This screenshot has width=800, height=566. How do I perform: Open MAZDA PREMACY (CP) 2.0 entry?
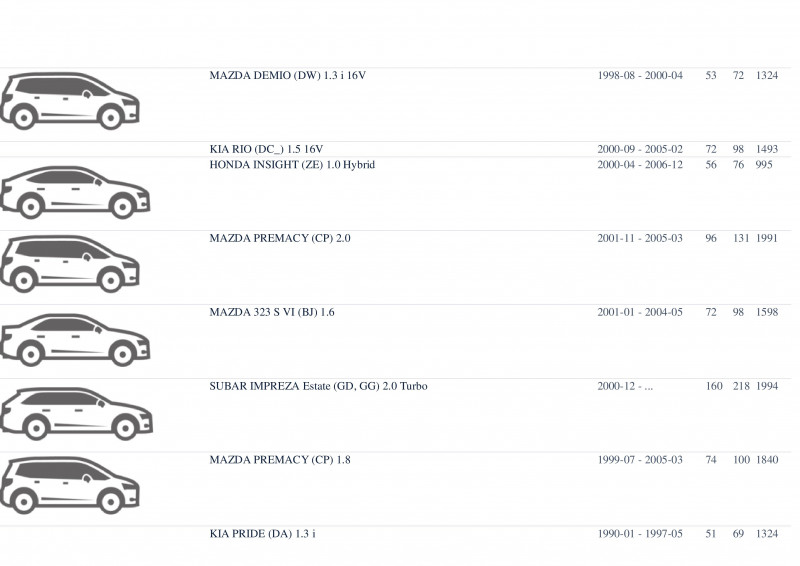[x=280, y=238]
